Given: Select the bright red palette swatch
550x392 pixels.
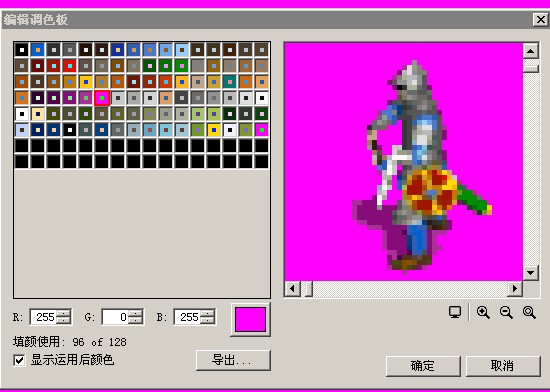Looking at the screenshot, I should coord(69,66).
